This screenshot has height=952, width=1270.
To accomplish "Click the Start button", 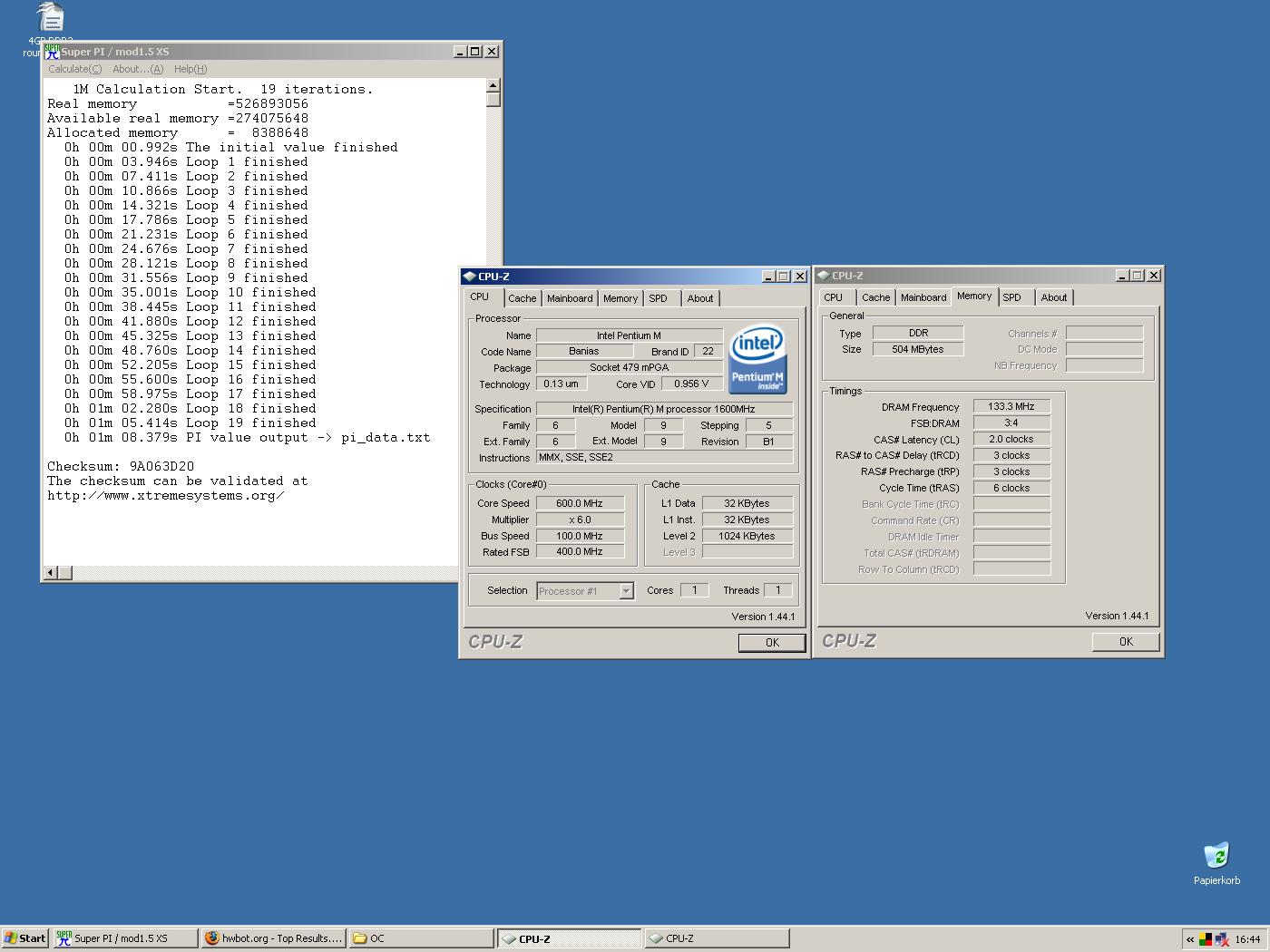I will point(24,938).
